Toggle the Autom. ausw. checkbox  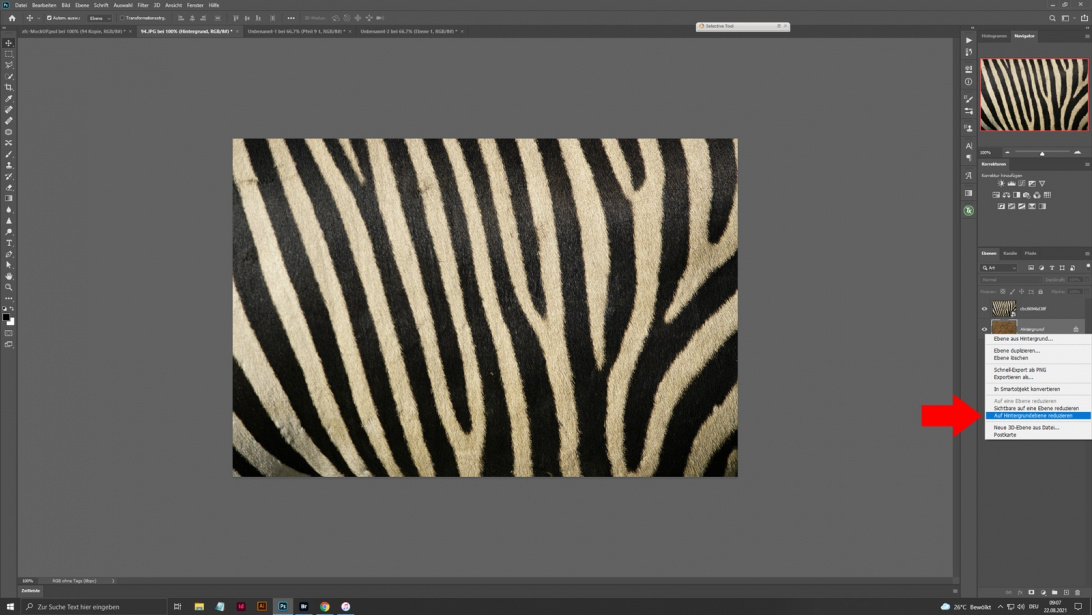coord(50,18)
